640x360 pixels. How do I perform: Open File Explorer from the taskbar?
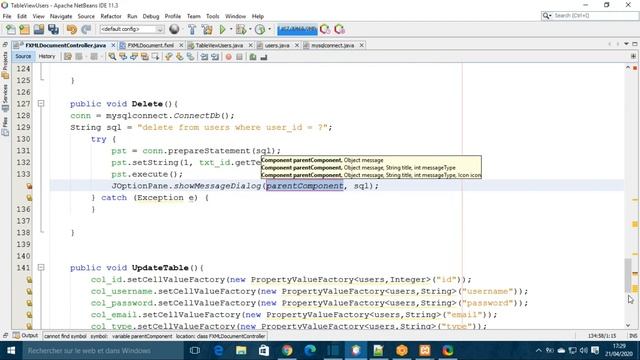pos(241,351)
